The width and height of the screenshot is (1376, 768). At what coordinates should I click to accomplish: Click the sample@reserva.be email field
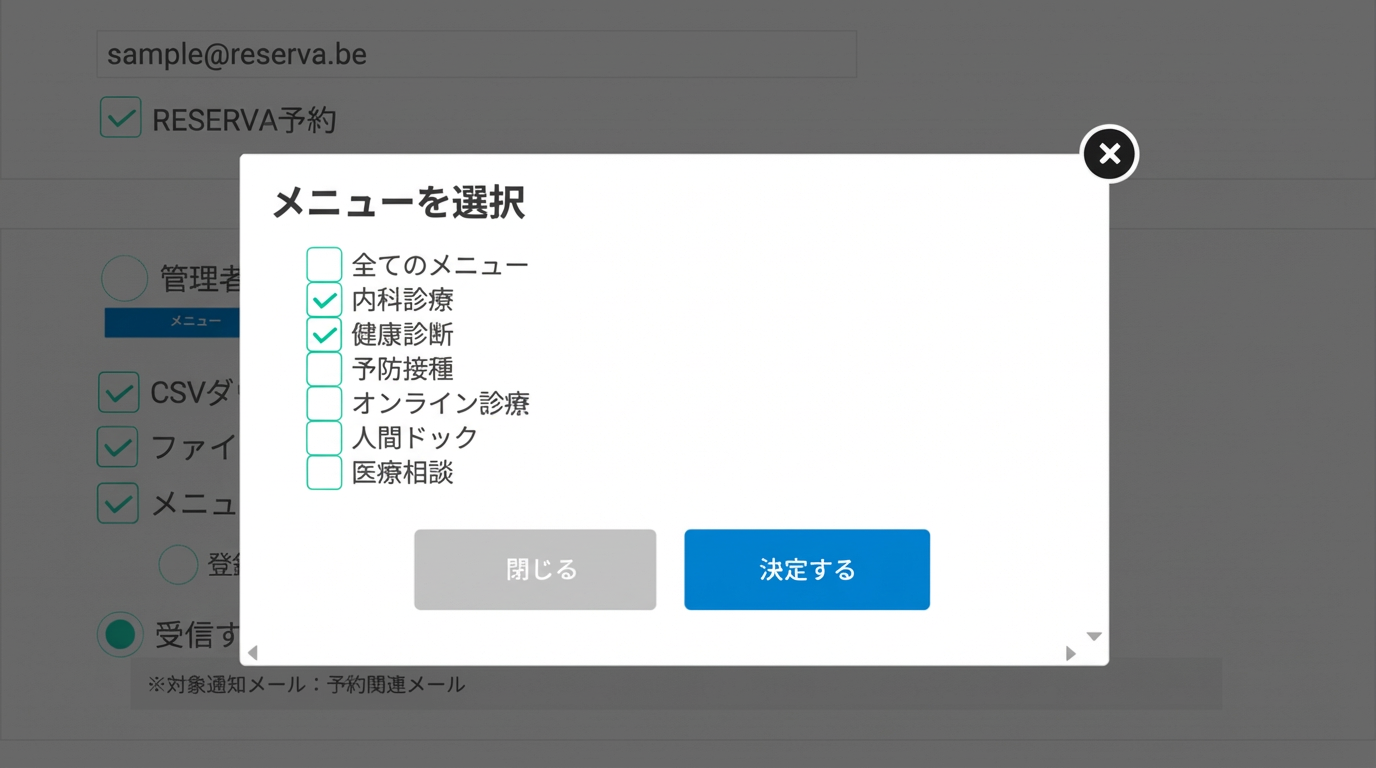pyautogui.click(x=476, y=54)
